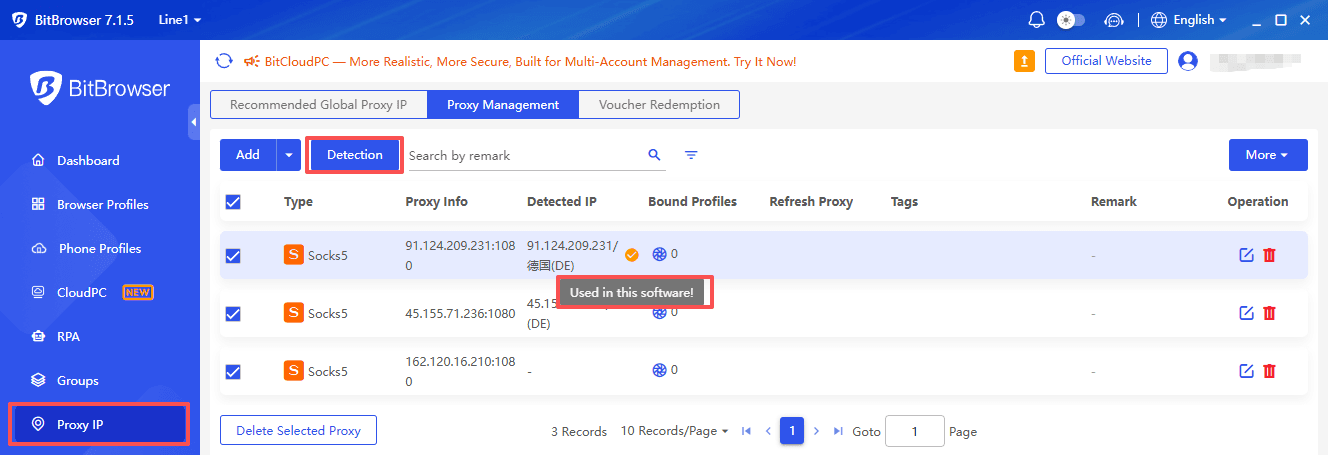Click bound profiles icon in 91.124.209.231 row
1328x455 pixels.
(x=659, y=254)
